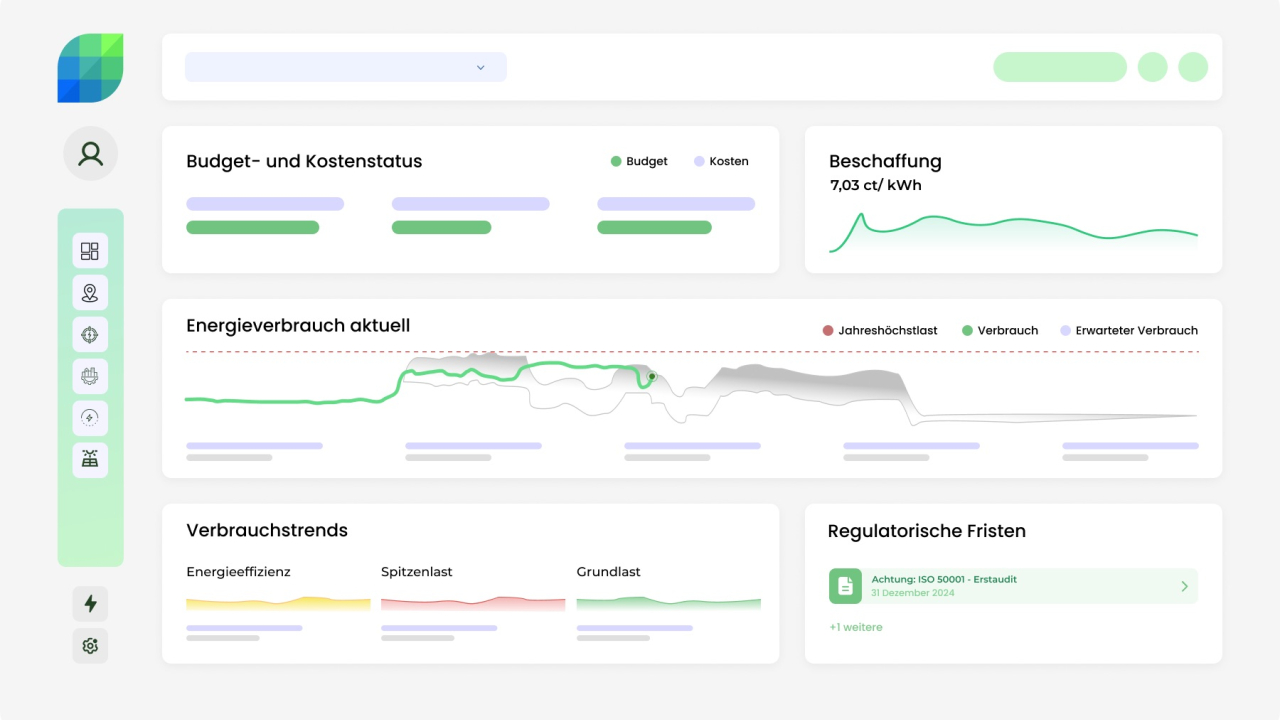The width and height of the screenshot is (1280, 720).
Task: Open the Beschaffung price chart
Action: [x=1013, y=232]
